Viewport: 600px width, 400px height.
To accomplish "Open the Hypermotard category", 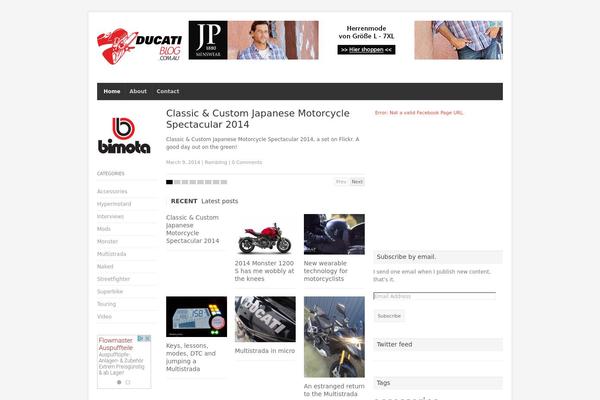I will click(x=114, y=204).
